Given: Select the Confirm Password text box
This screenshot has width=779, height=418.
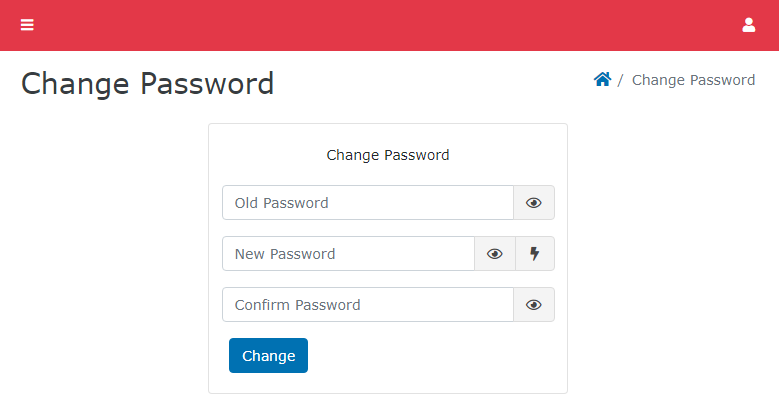Looking at the screenshot, I should pyautogui.click(x=367, y=305).
